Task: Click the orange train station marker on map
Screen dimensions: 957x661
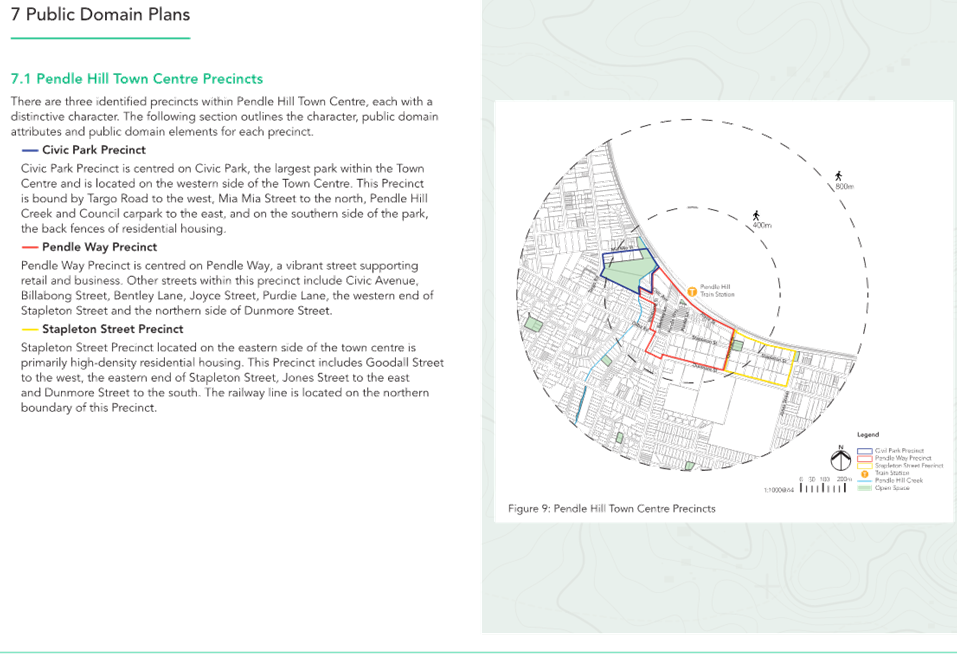Action: coord(692,291)
